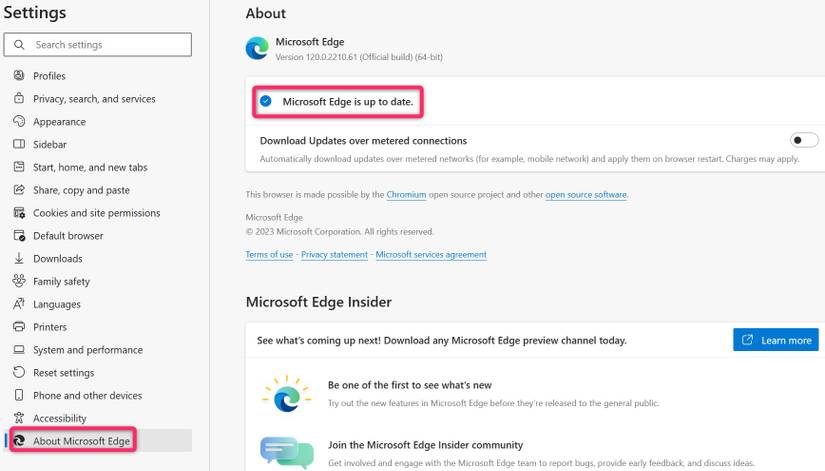The image size is (825, 471).
Task: Open About Microsoft Edge page
Action: 81,441
